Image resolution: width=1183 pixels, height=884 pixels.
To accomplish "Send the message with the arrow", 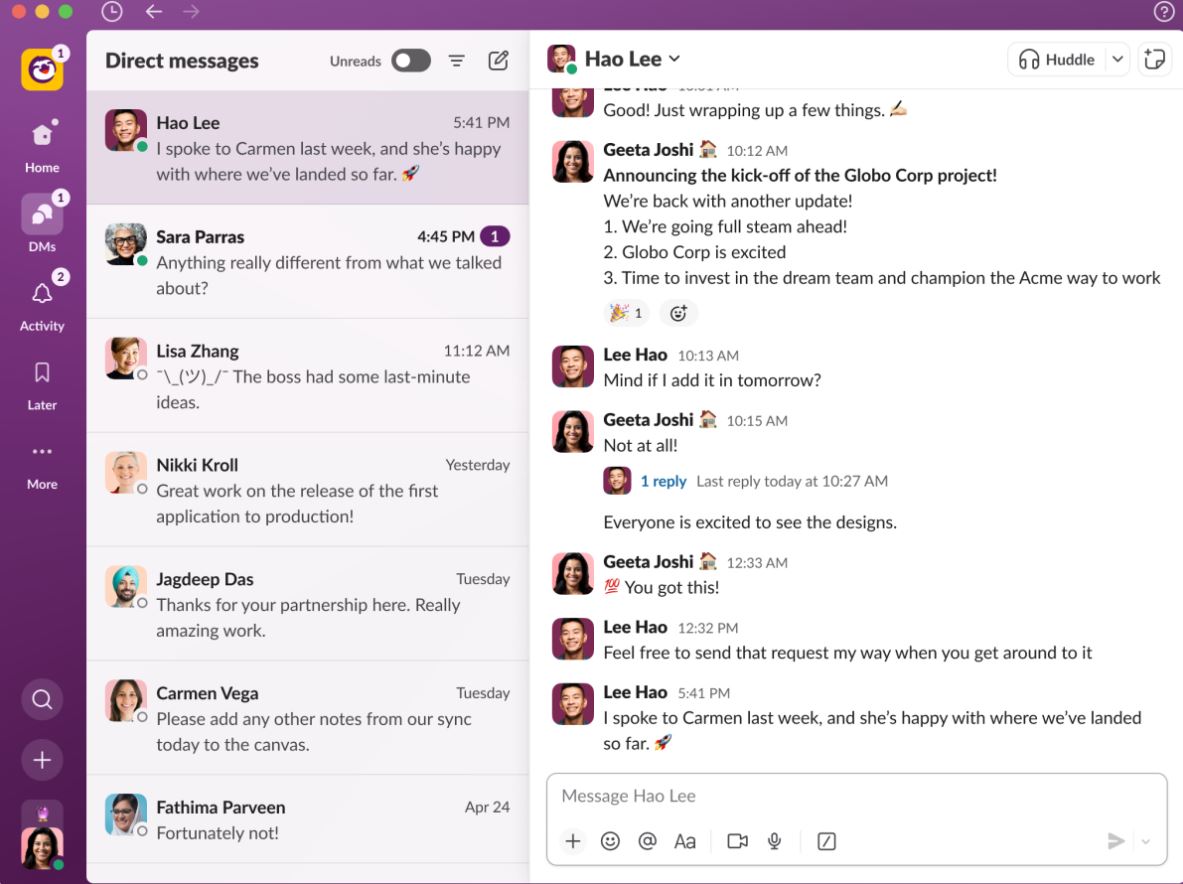I will pos(1116,841).
